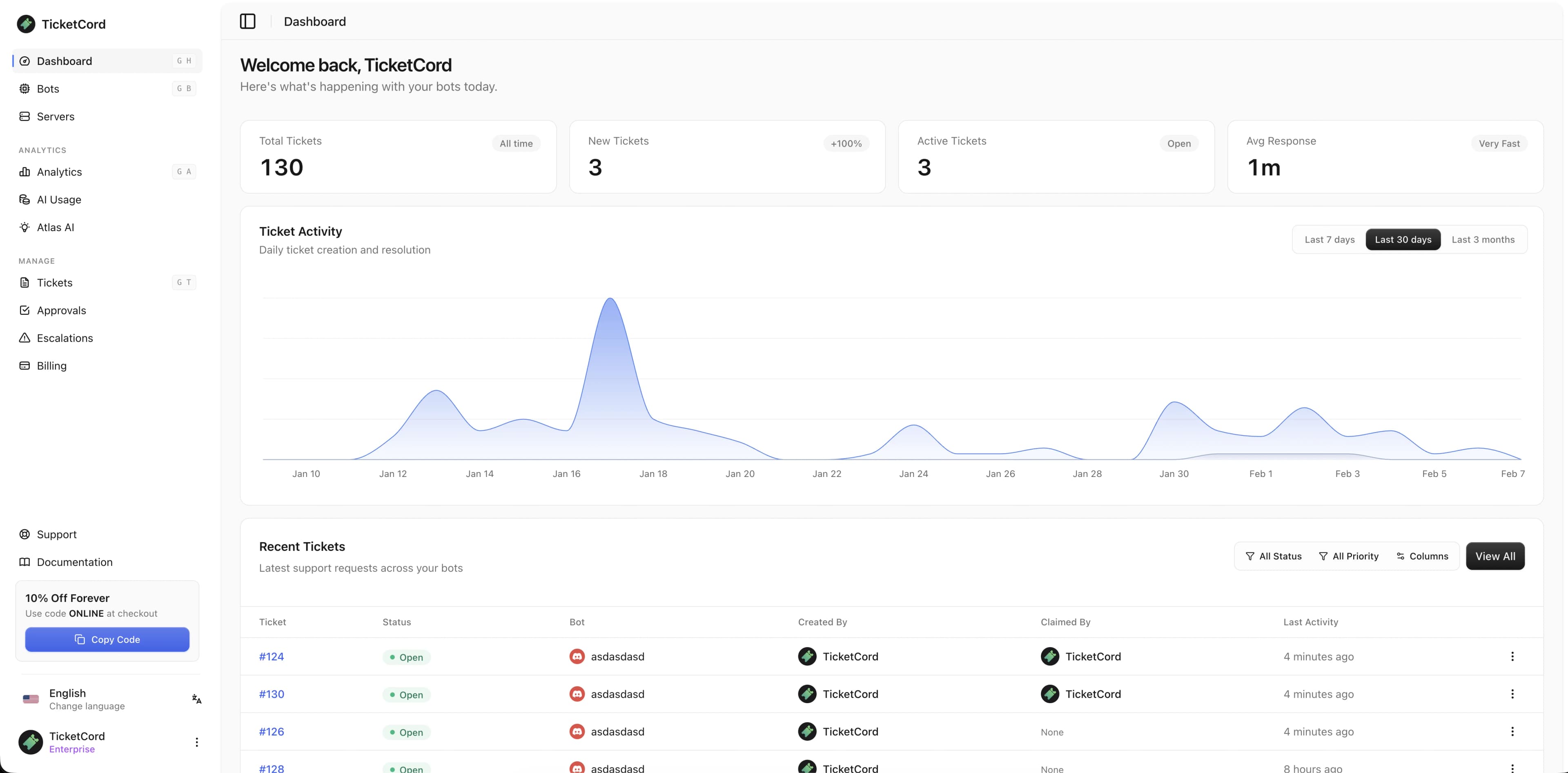Open the Approvals checklist page
The height and width of the screenshot is (773, 1568).
[61, 310]
